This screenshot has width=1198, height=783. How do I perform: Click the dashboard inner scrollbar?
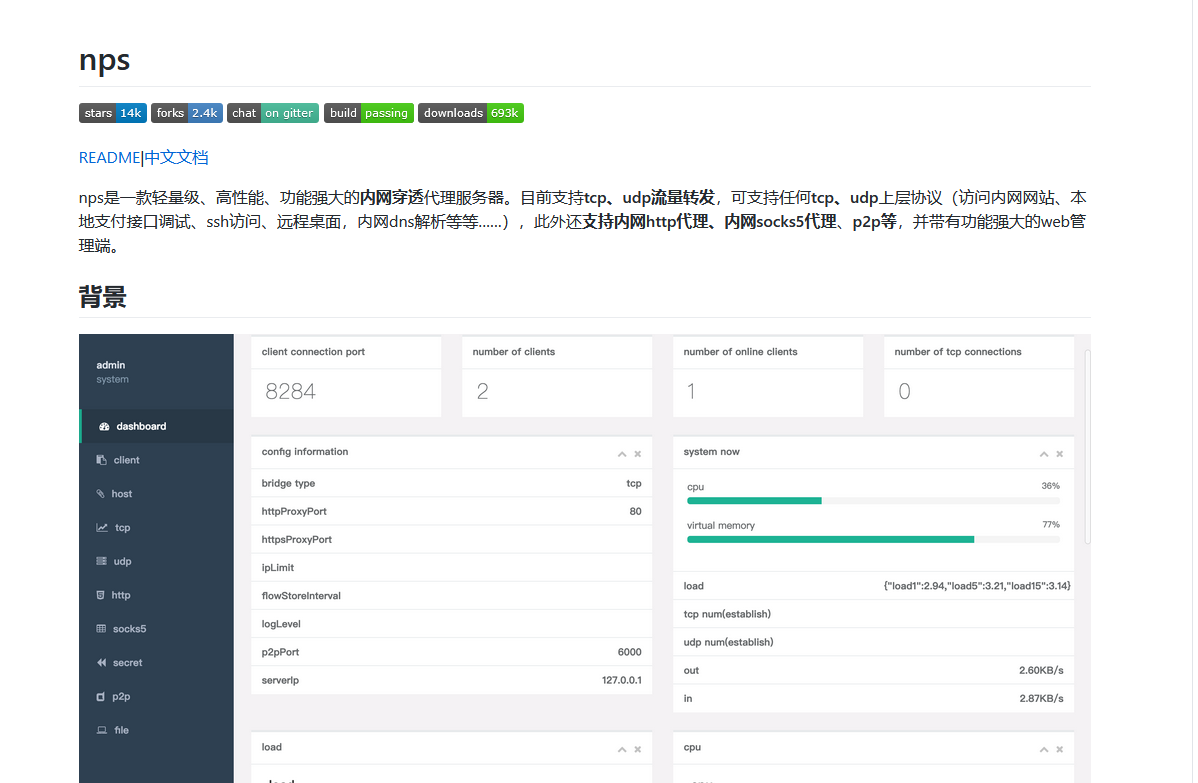click(1087, 447)
